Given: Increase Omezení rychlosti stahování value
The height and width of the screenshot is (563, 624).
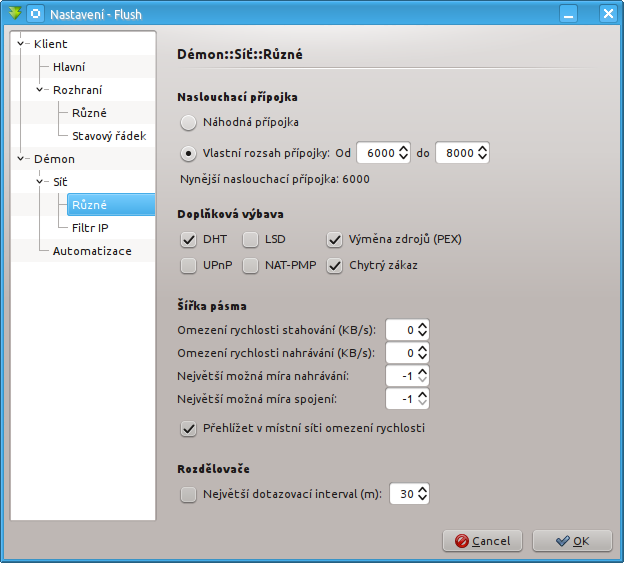Looking at the screenshot, I should [x=423, y=325].
